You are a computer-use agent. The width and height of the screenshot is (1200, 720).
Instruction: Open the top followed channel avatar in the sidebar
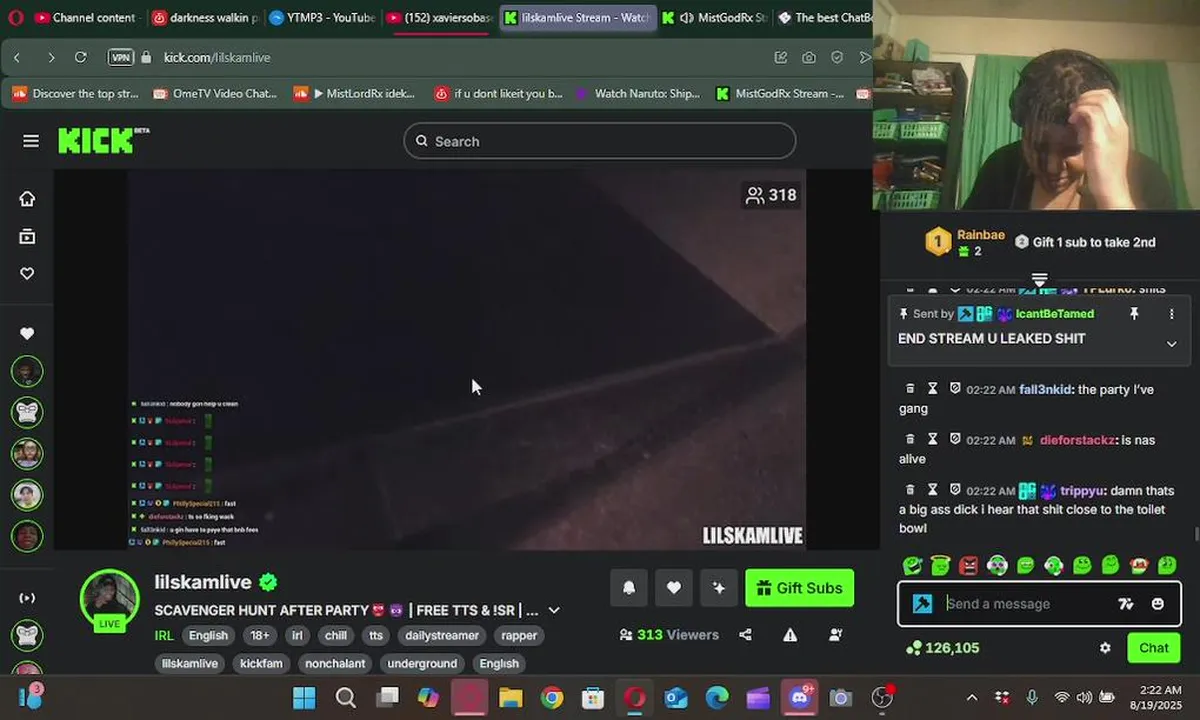tap(27, 371)
